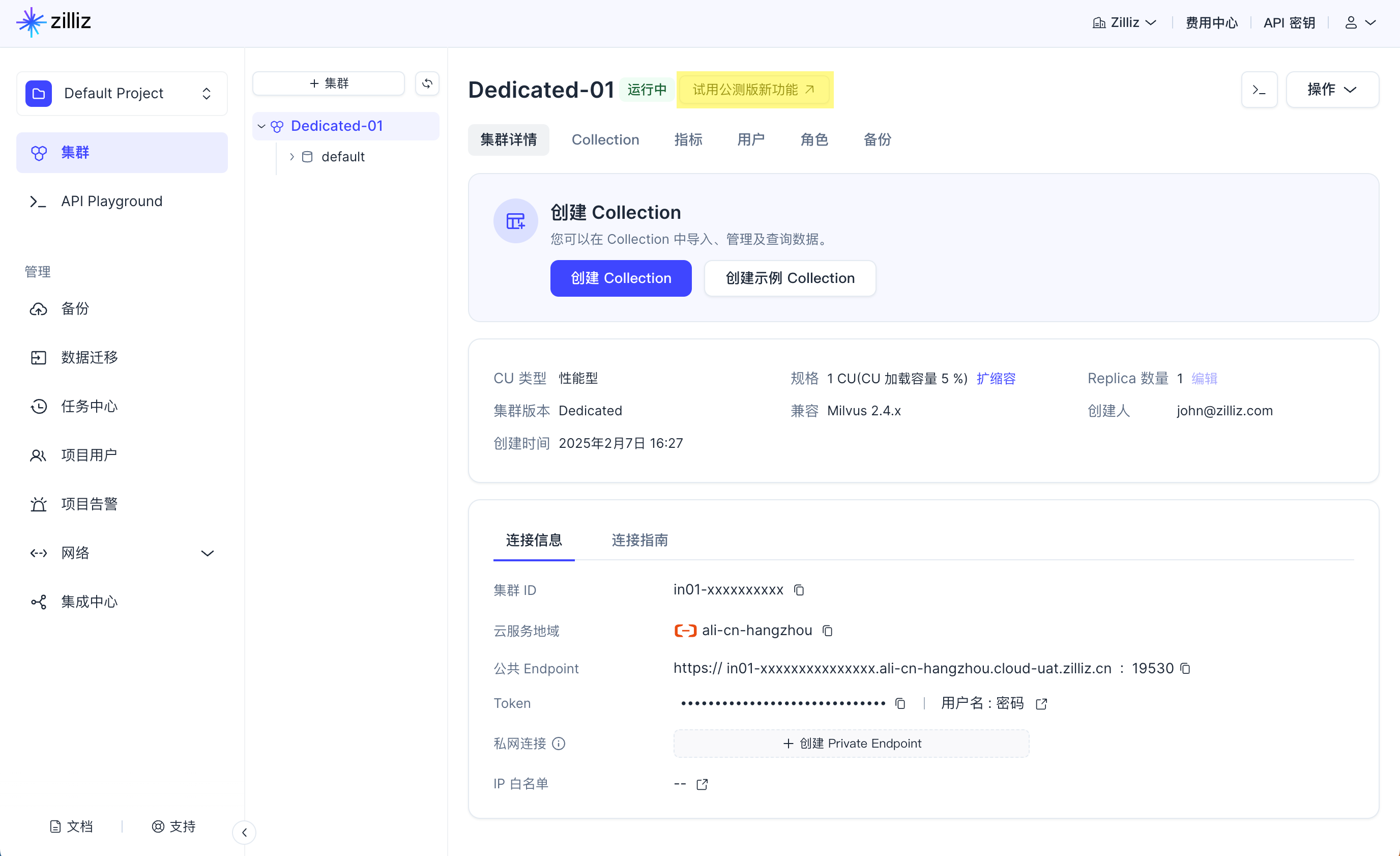1400x856 pixels.
Task: Copy the public Endpoint URL
Action: [x=1185, y=668]
